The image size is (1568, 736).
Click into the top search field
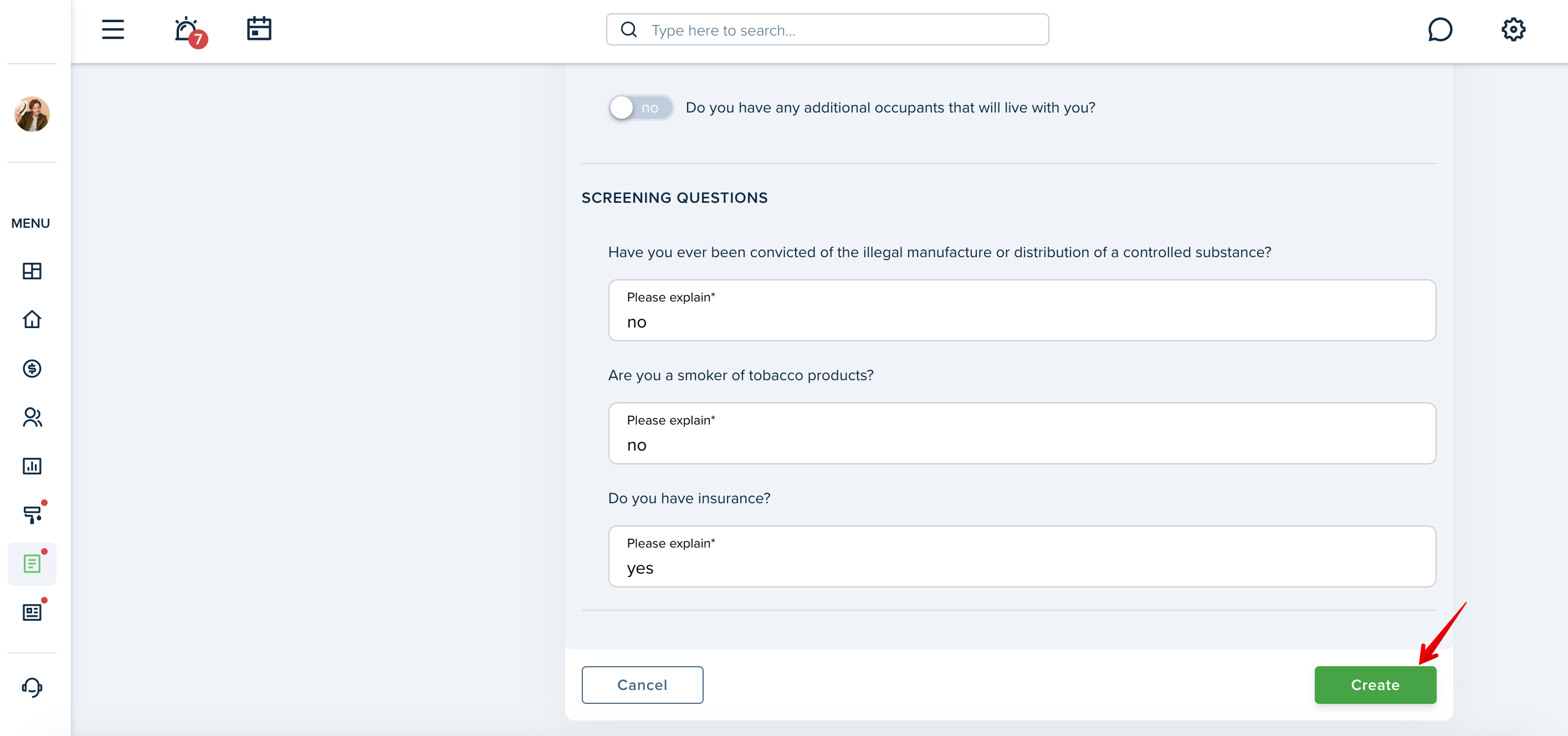[x=827, y=29]
